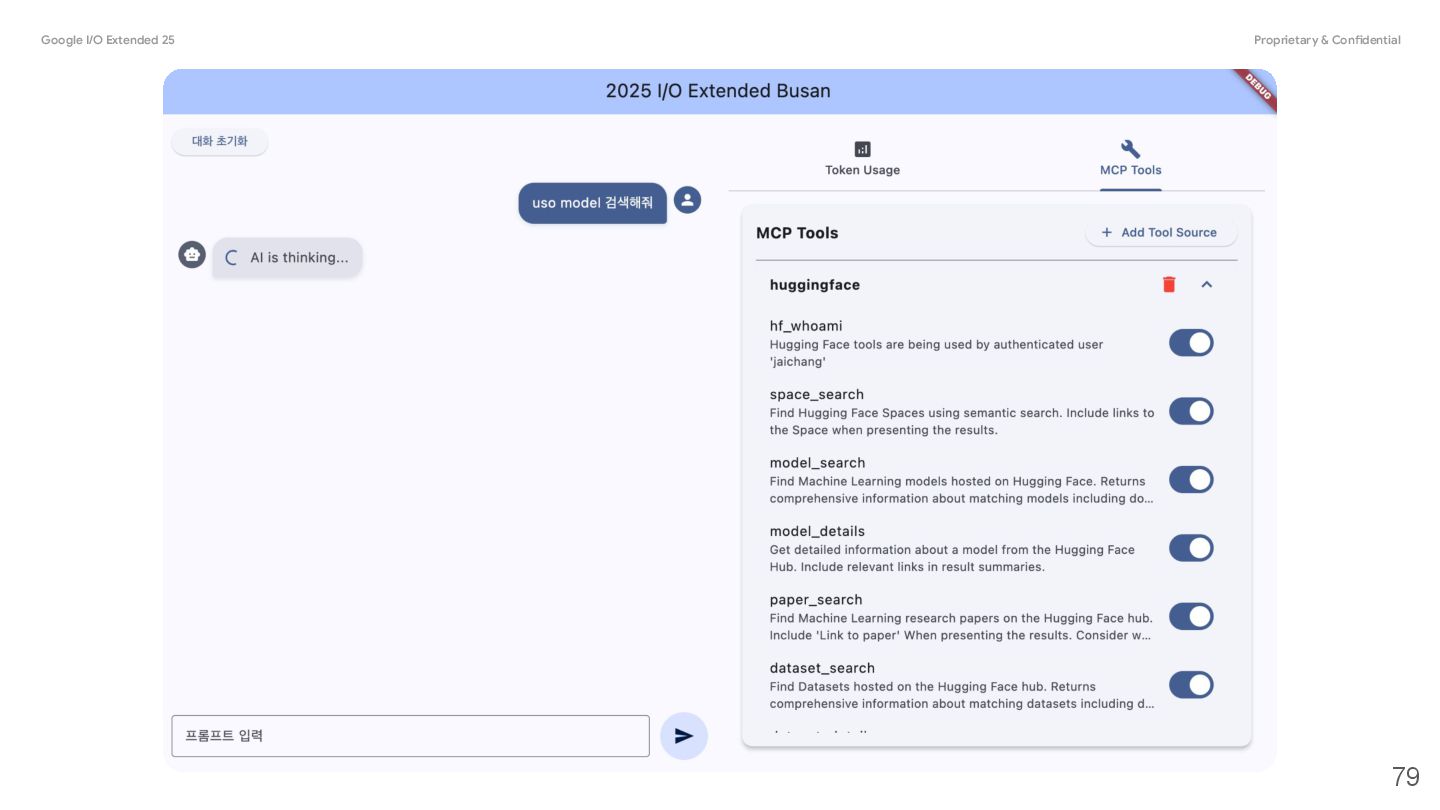Disable the paper_search toggle
Image resolution: width=1440 pixels, height=810 pixels.
(1191, 616)
